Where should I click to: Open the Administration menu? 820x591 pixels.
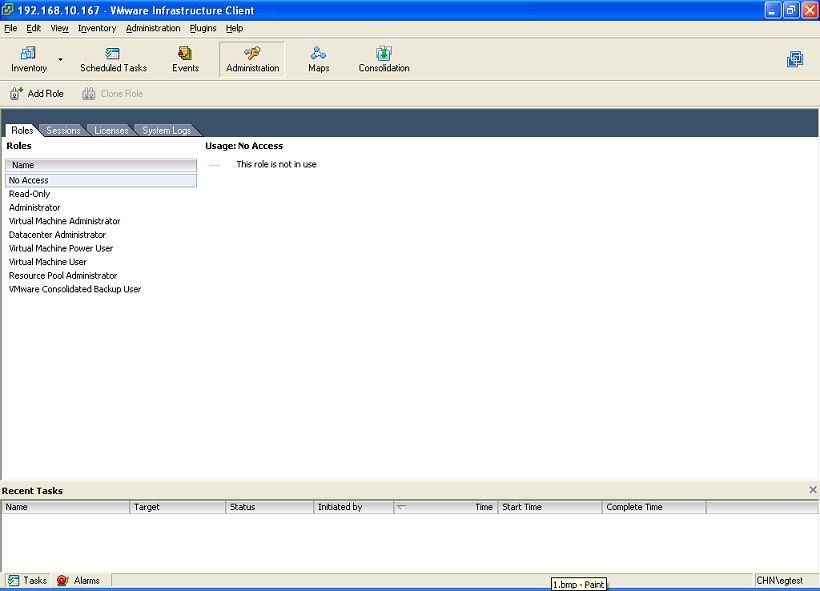pyautogui.click(x=153, y=28)
